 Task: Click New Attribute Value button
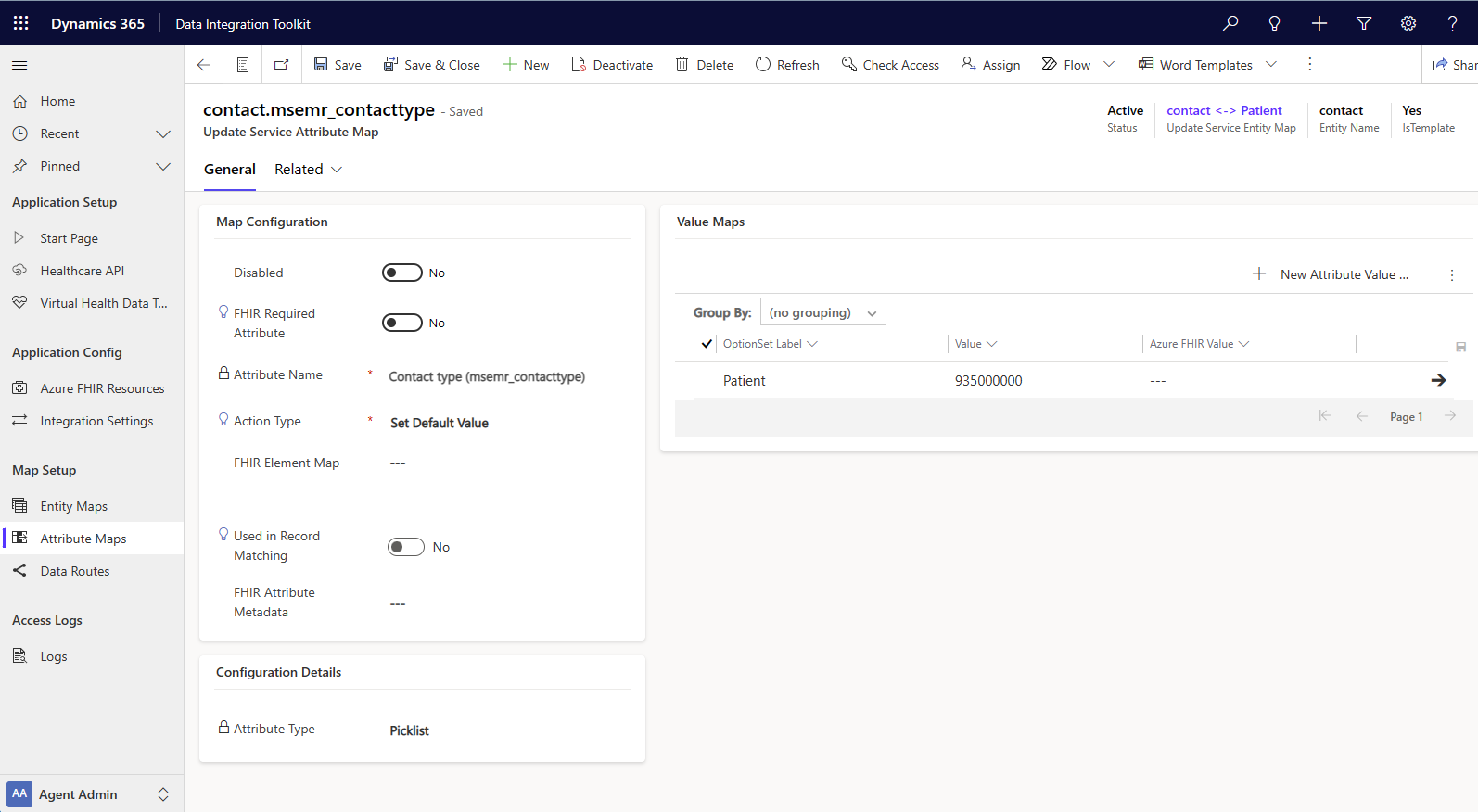(x=1331, y=274)
